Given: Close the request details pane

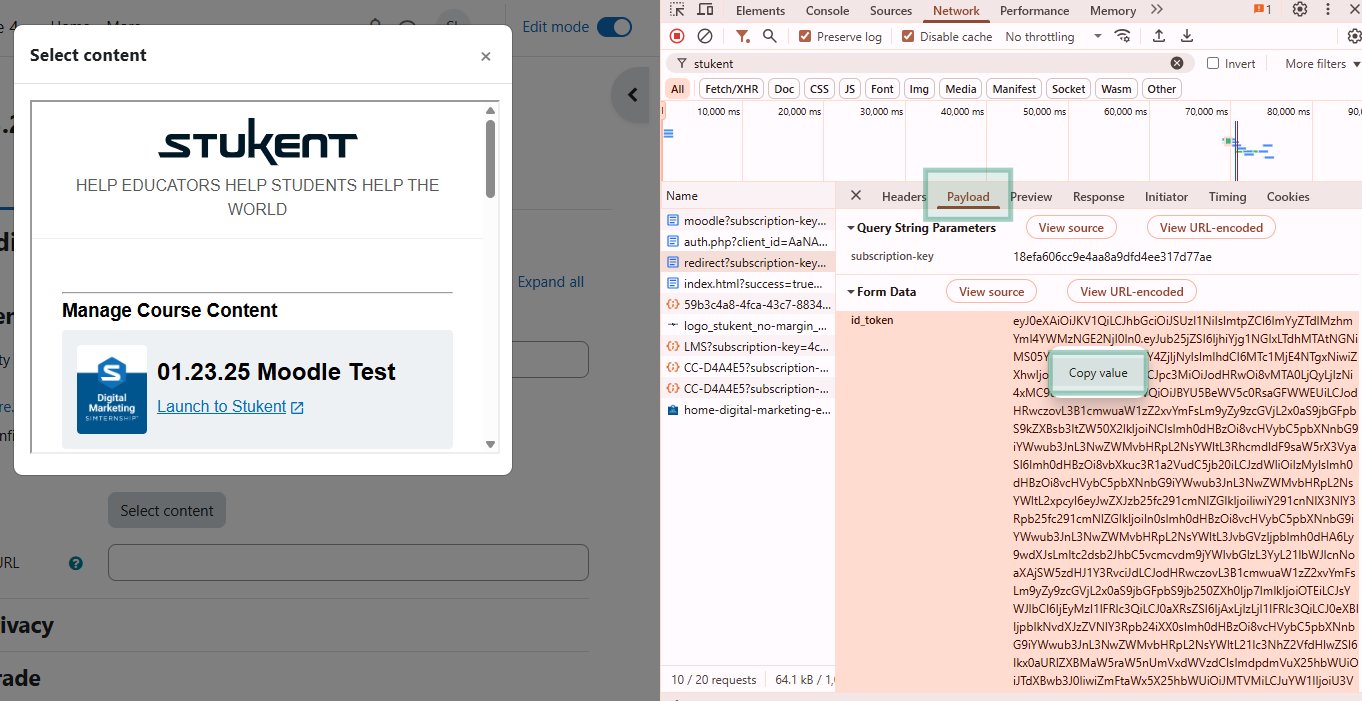Looking at the screenshot, I should [856, 196].
